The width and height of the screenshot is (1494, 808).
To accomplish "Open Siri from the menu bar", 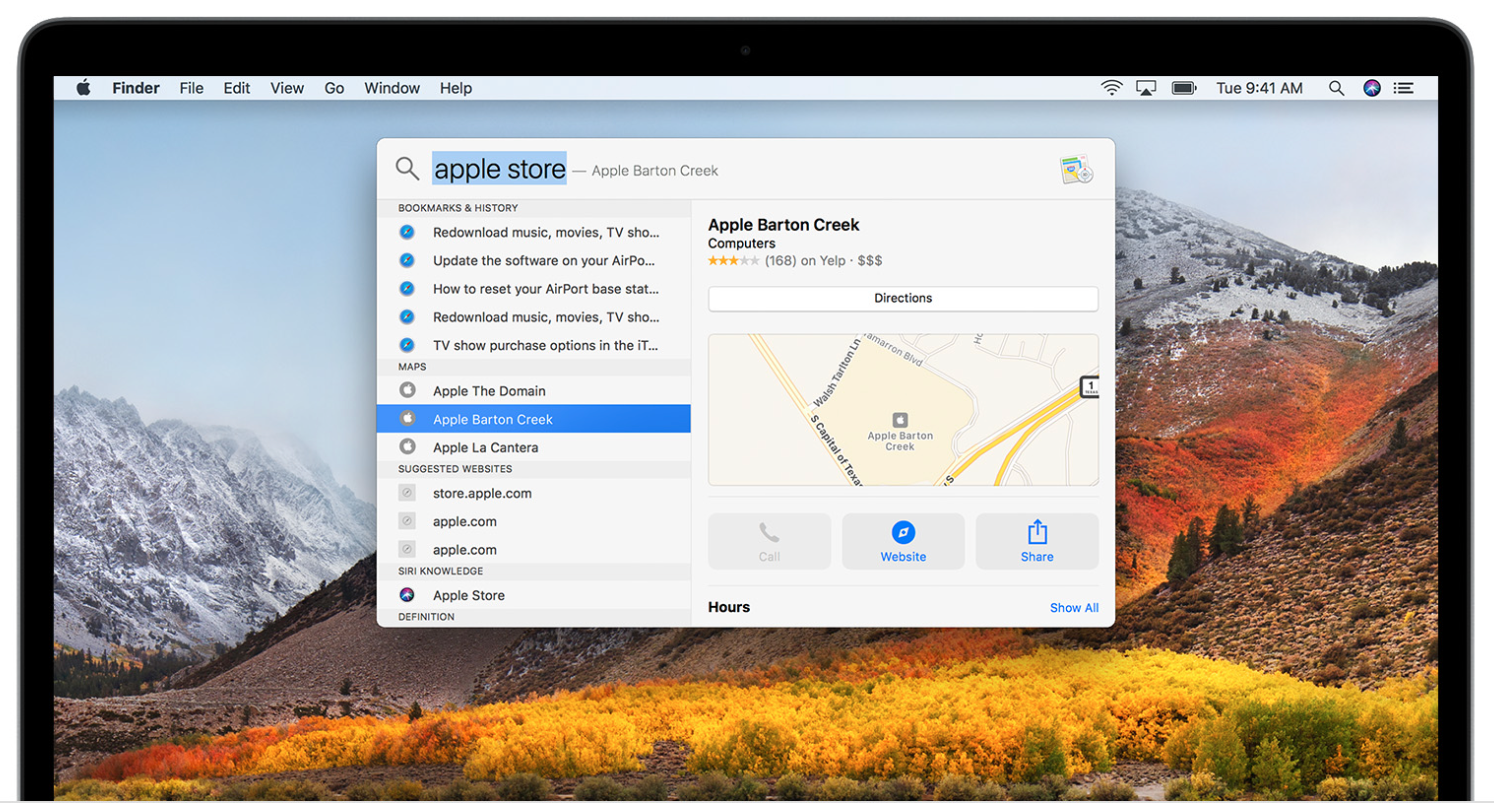I will pyautogui.click(x=1372, y=88).
